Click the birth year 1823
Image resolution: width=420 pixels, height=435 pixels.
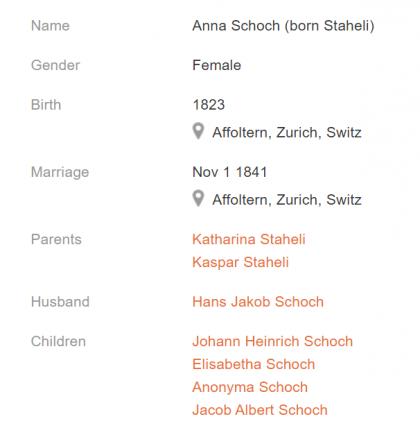[x=209, y=105]
